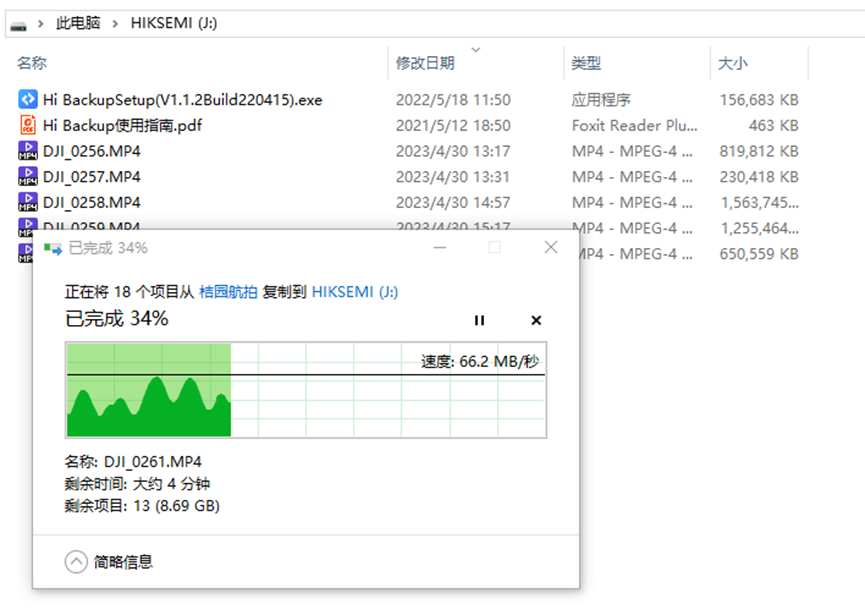This screenshot has width=865, height=615.
Task: Sort files by 大小 column header
Action: [732, 63]
